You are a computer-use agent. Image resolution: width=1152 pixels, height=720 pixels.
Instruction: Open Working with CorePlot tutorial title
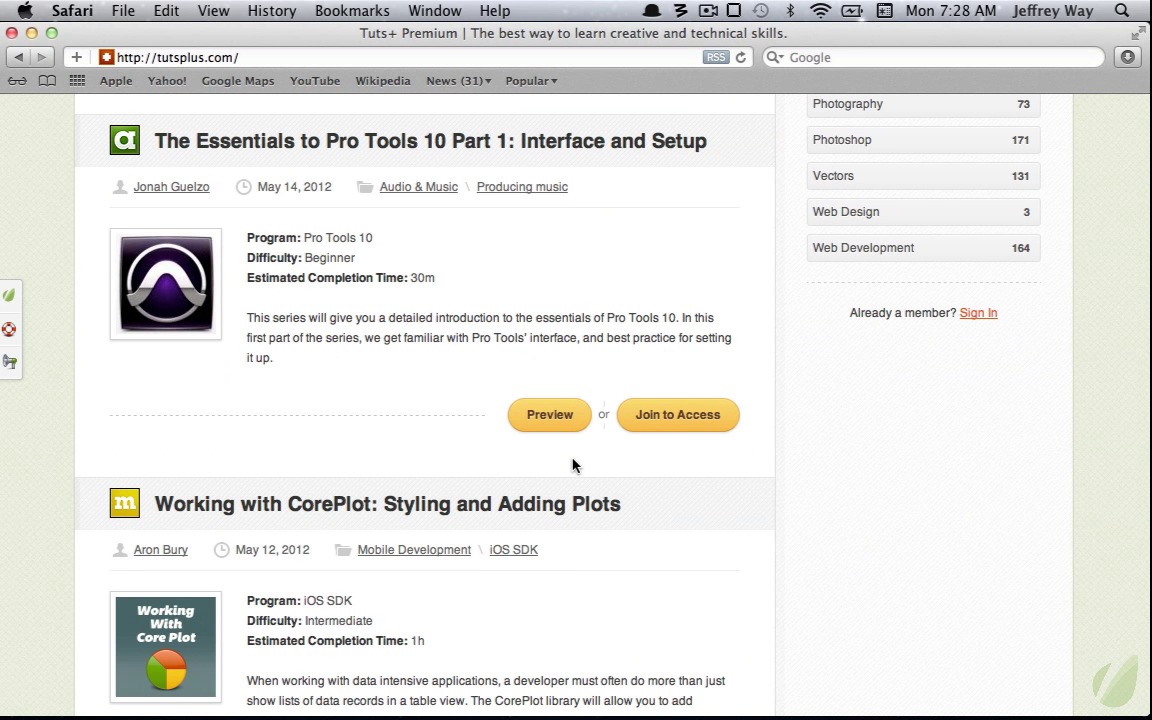pos(388,504)
